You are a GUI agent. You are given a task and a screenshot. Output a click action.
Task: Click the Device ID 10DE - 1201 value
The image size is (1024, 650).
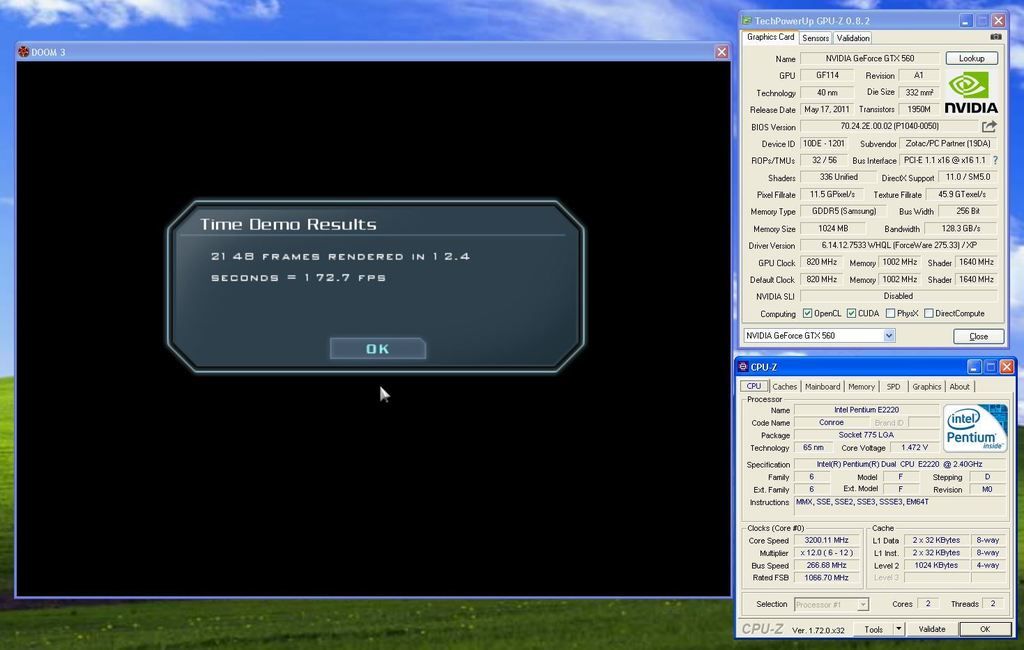pos(824,143)
